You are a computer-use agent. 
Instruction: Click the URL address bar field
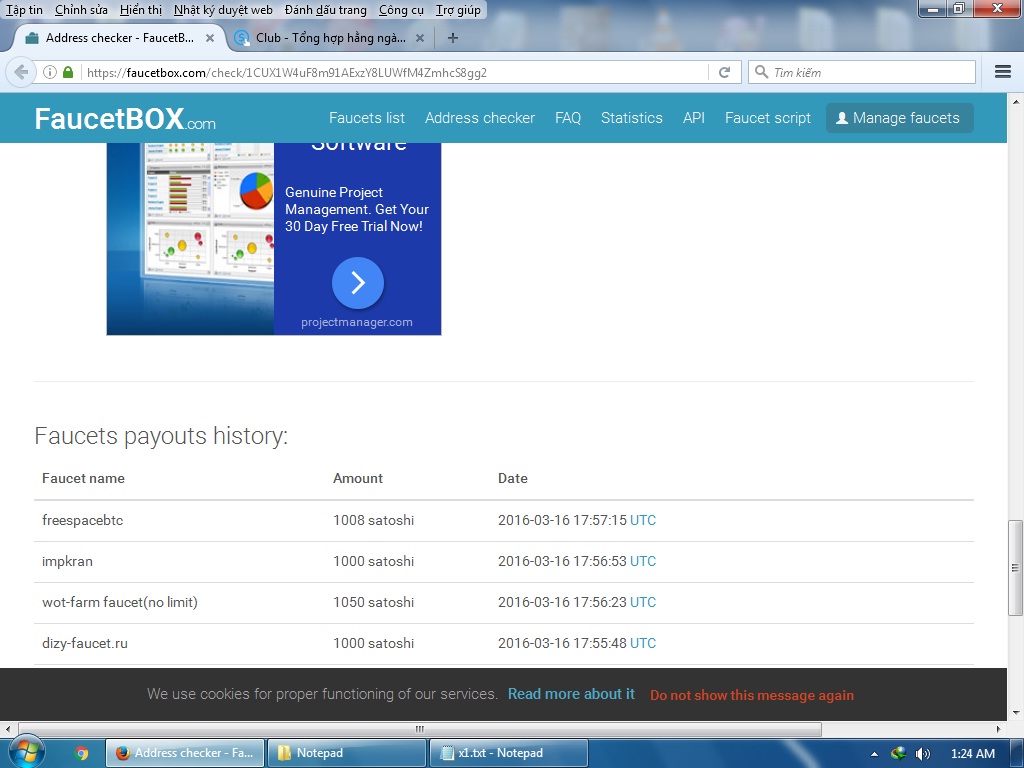coord(392,72)
